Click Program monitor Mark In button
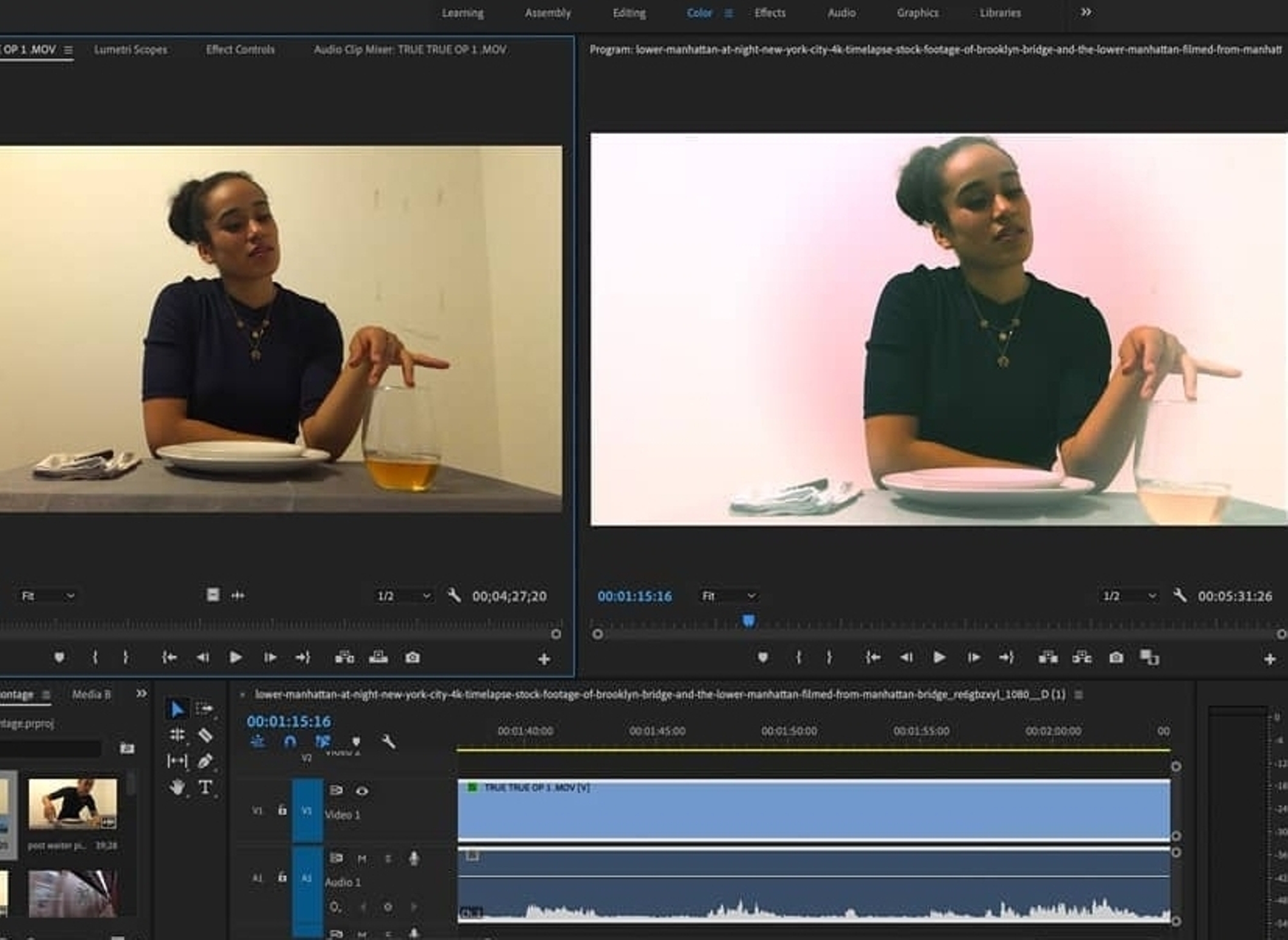The height and width of the screenshot is (940, 1288). [799, 658]
